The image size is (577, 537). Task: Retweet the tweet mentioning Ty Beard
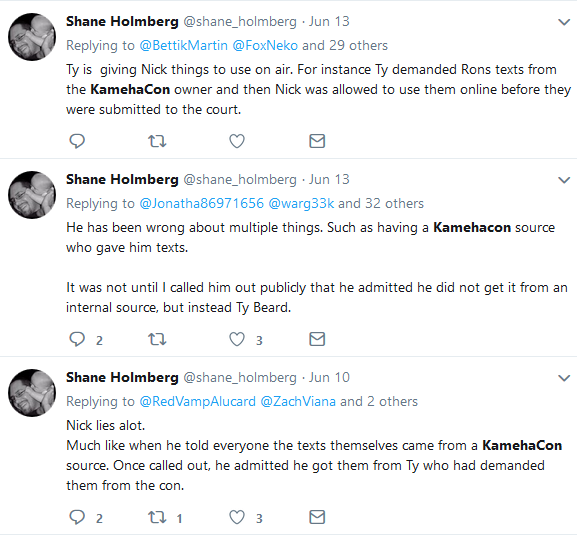(157, 339)
